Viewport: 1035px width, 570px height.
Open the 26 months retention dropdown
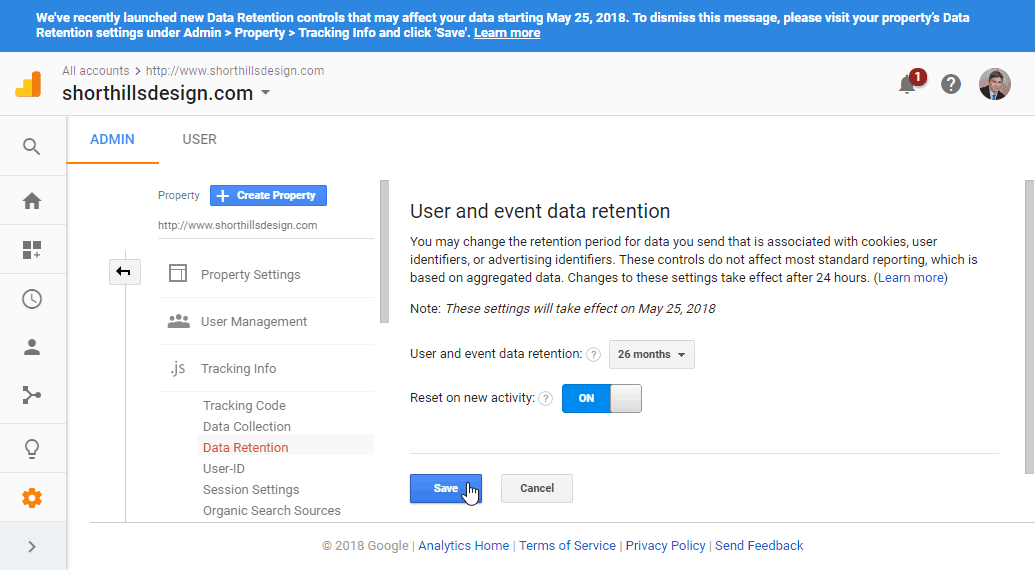point(651,354)
